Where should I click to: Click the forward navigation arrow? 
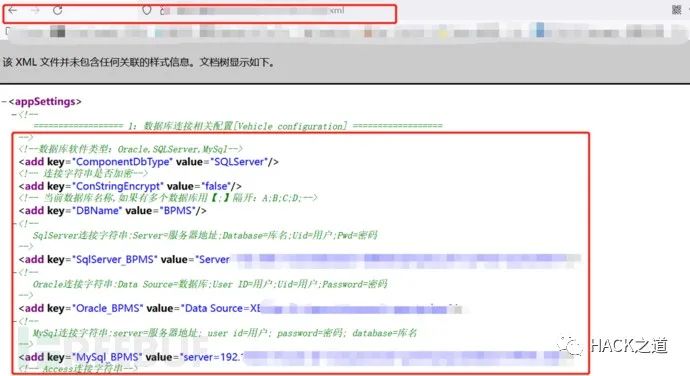point(35,10)
